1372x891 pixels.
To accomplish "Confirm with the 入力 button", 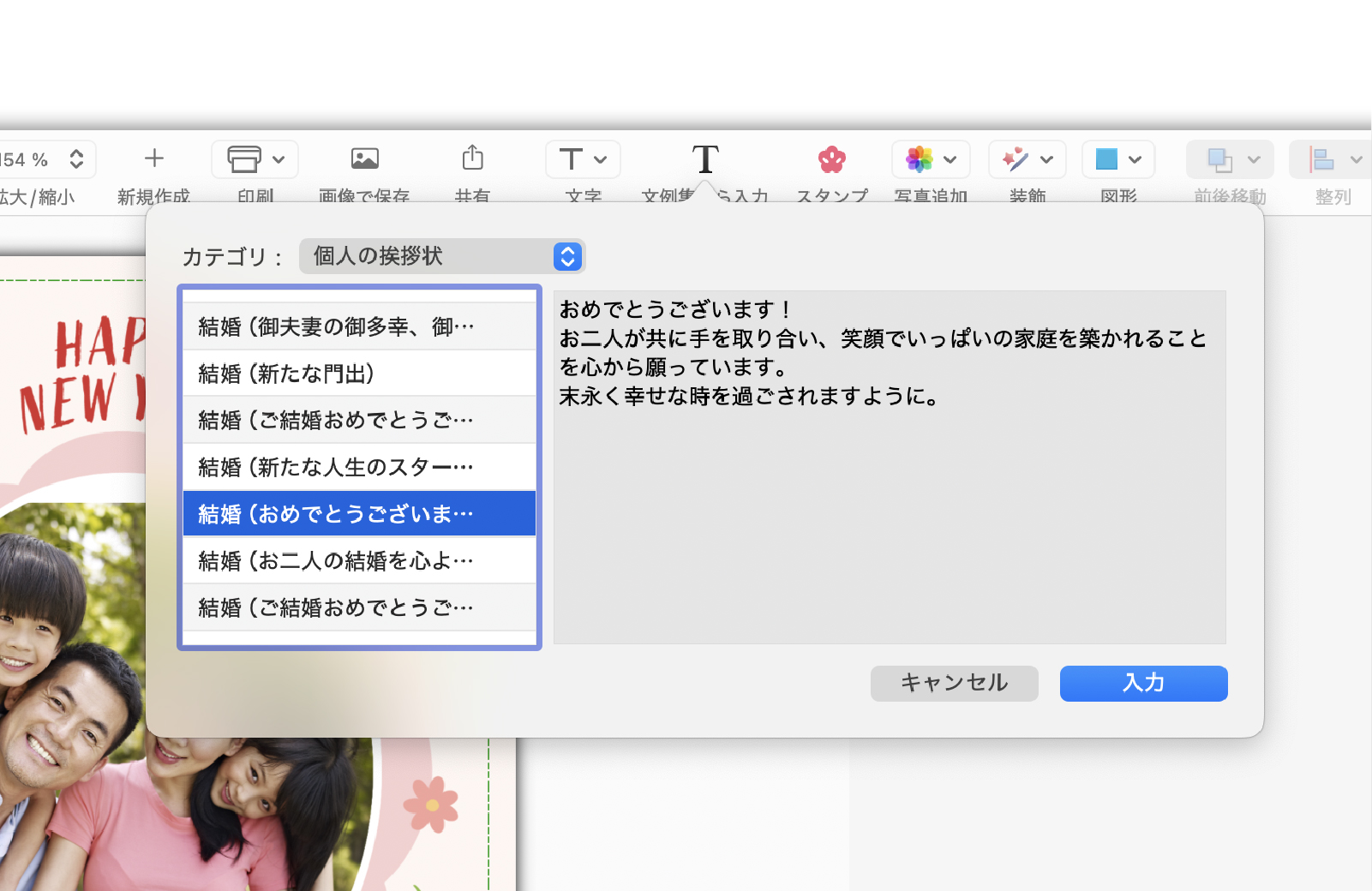I will (x=1143, y=683).
